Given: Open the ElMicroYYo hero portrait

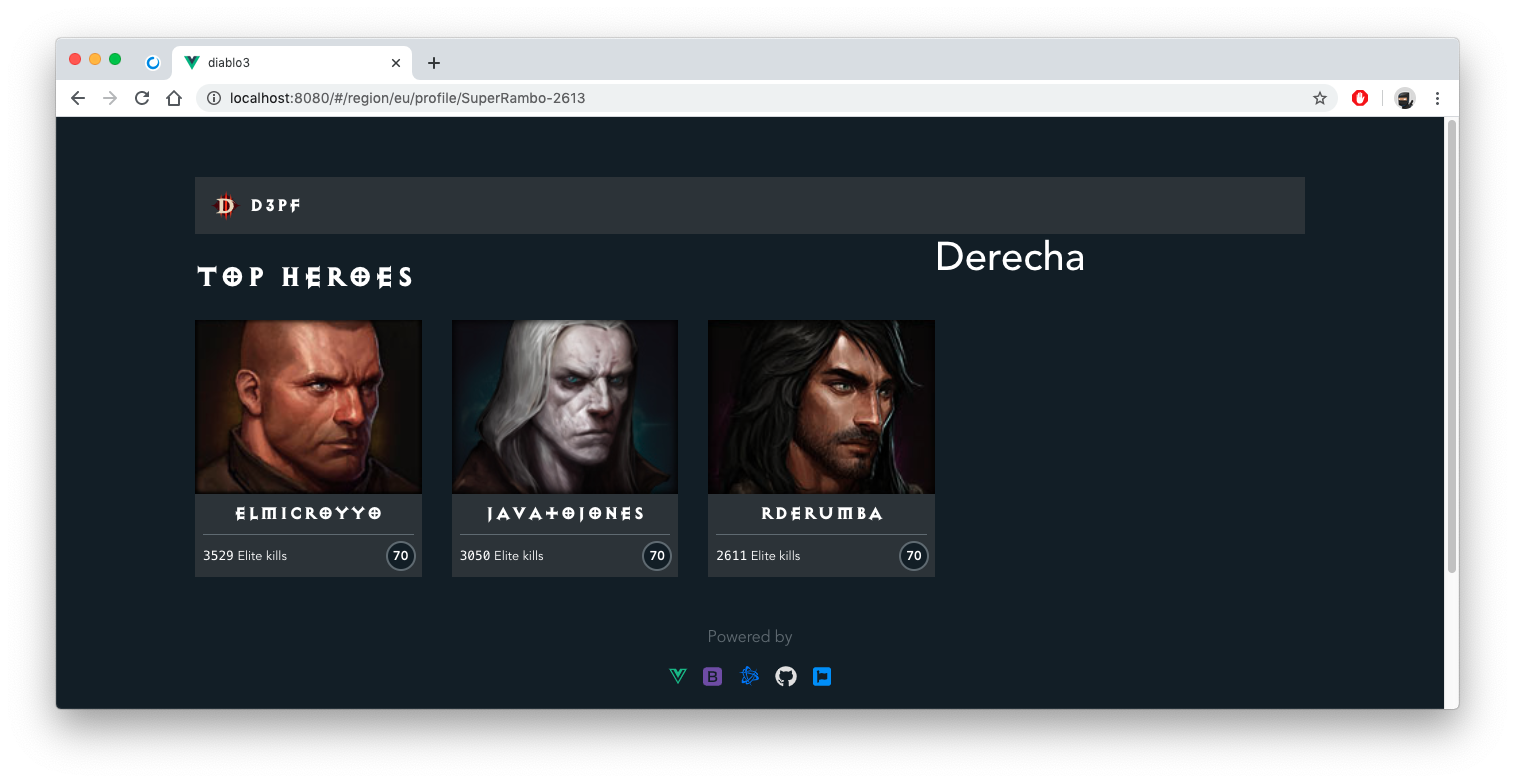Looking at the screenshot, I should point(308,407).
